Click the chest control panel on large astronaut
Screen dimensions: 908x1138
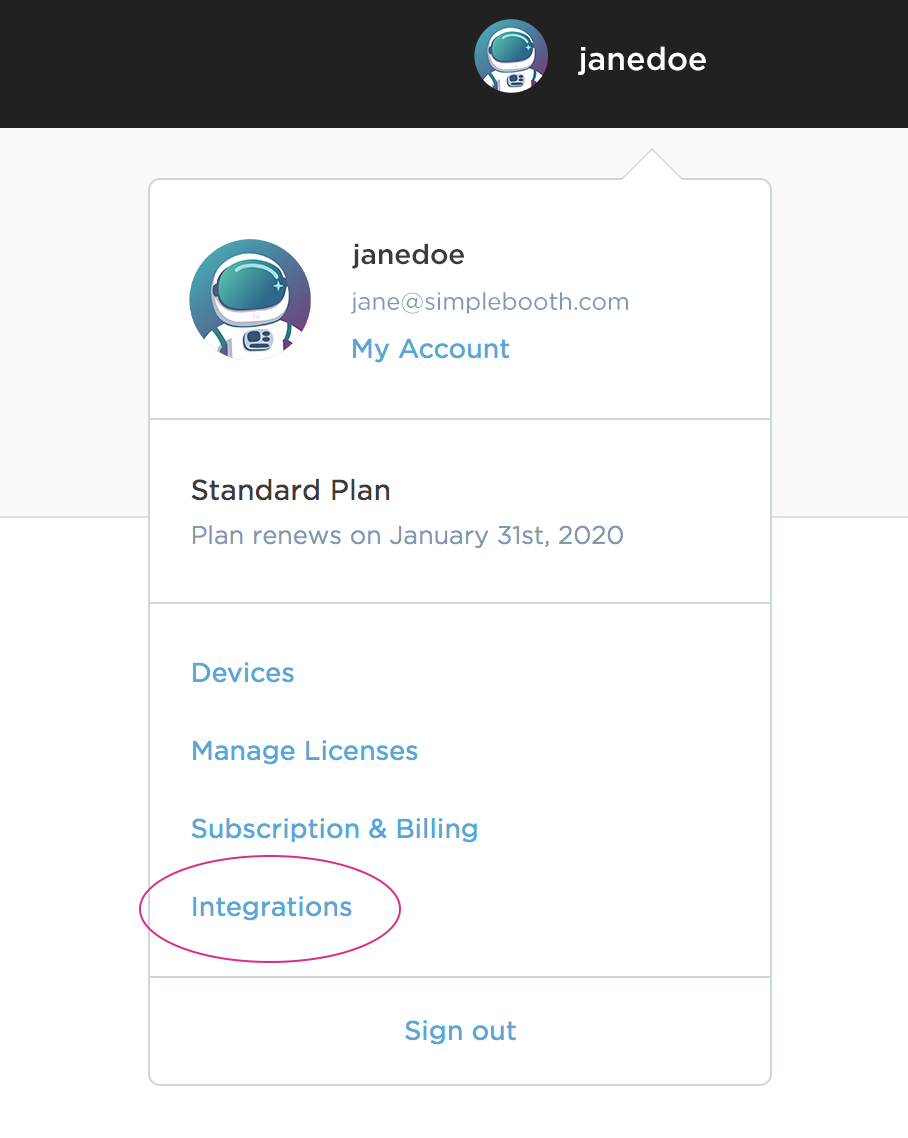257,340
